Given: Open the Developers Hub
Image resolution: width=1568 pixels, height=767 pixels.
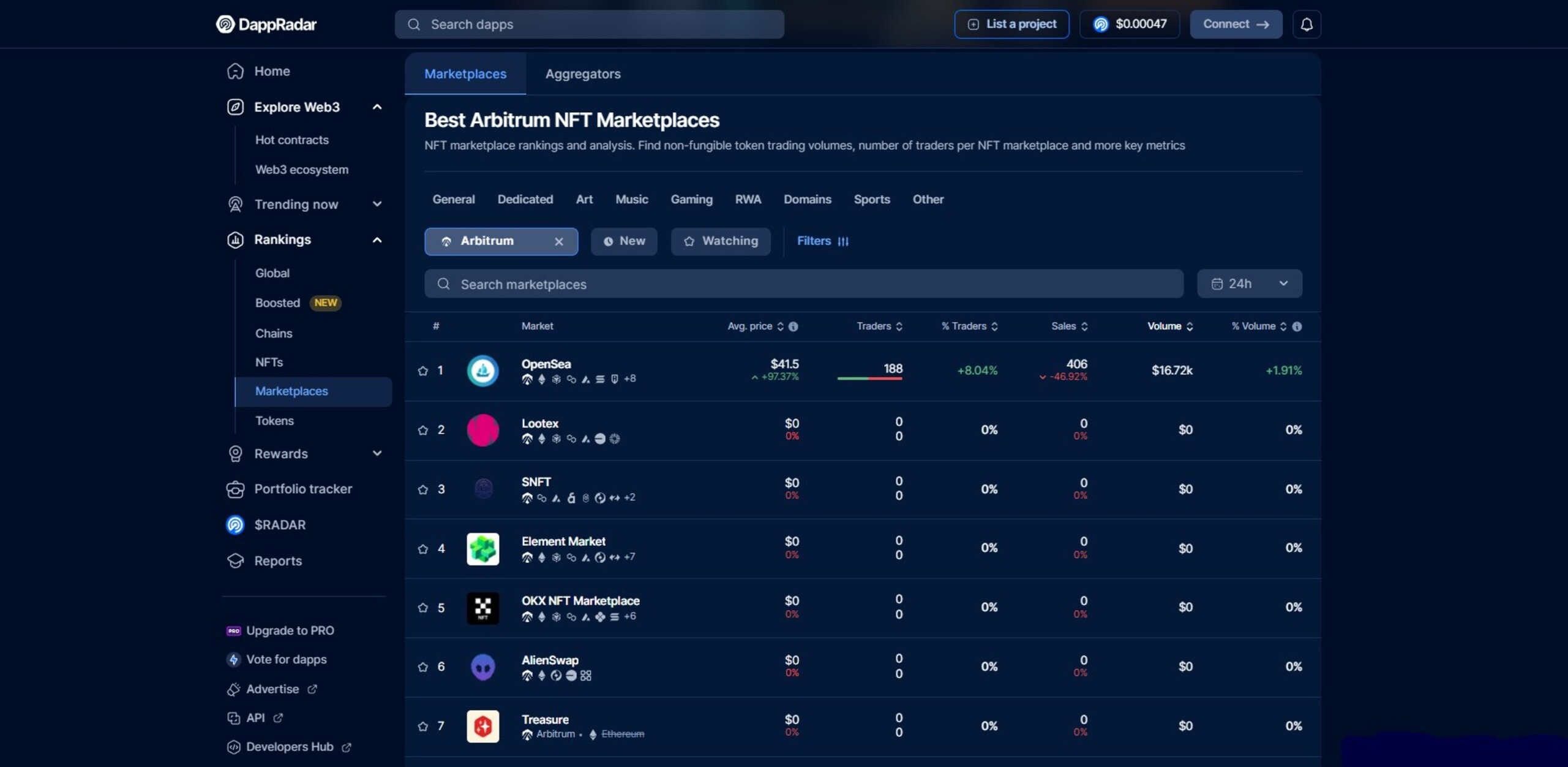Looking at the screenshot, I should (288, 747).
